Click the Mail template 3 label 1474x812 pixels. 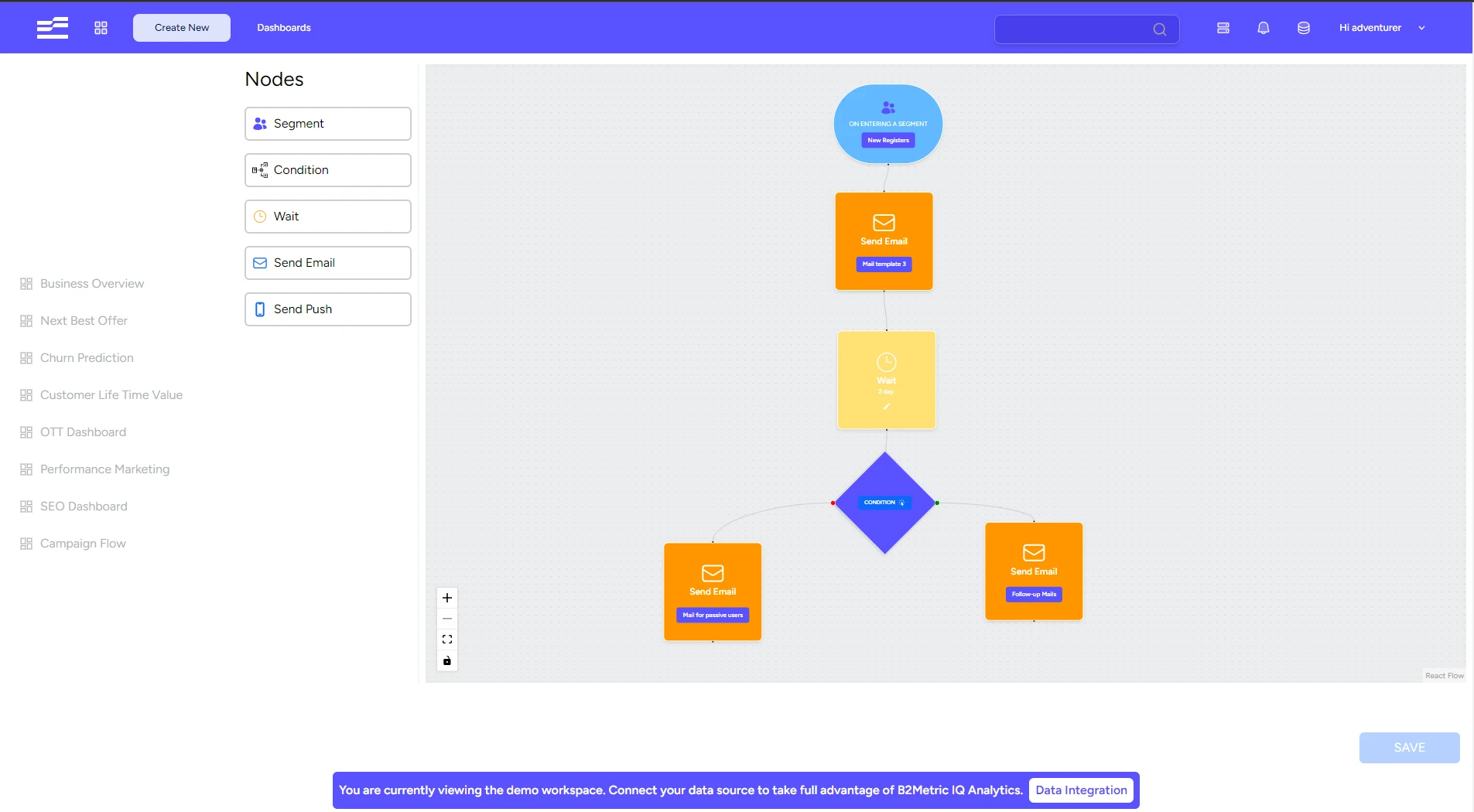click(884, 264)
